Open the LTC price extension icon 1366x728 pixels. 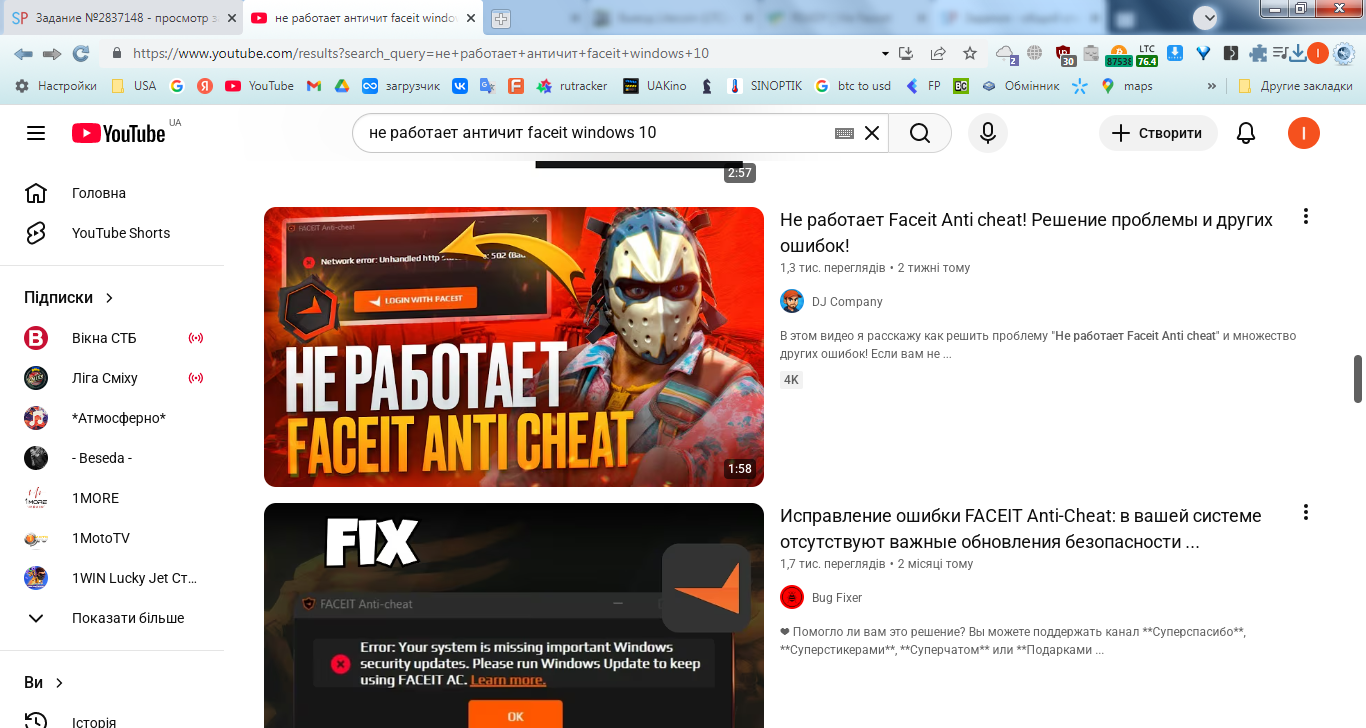click(x=1147, y=54)
